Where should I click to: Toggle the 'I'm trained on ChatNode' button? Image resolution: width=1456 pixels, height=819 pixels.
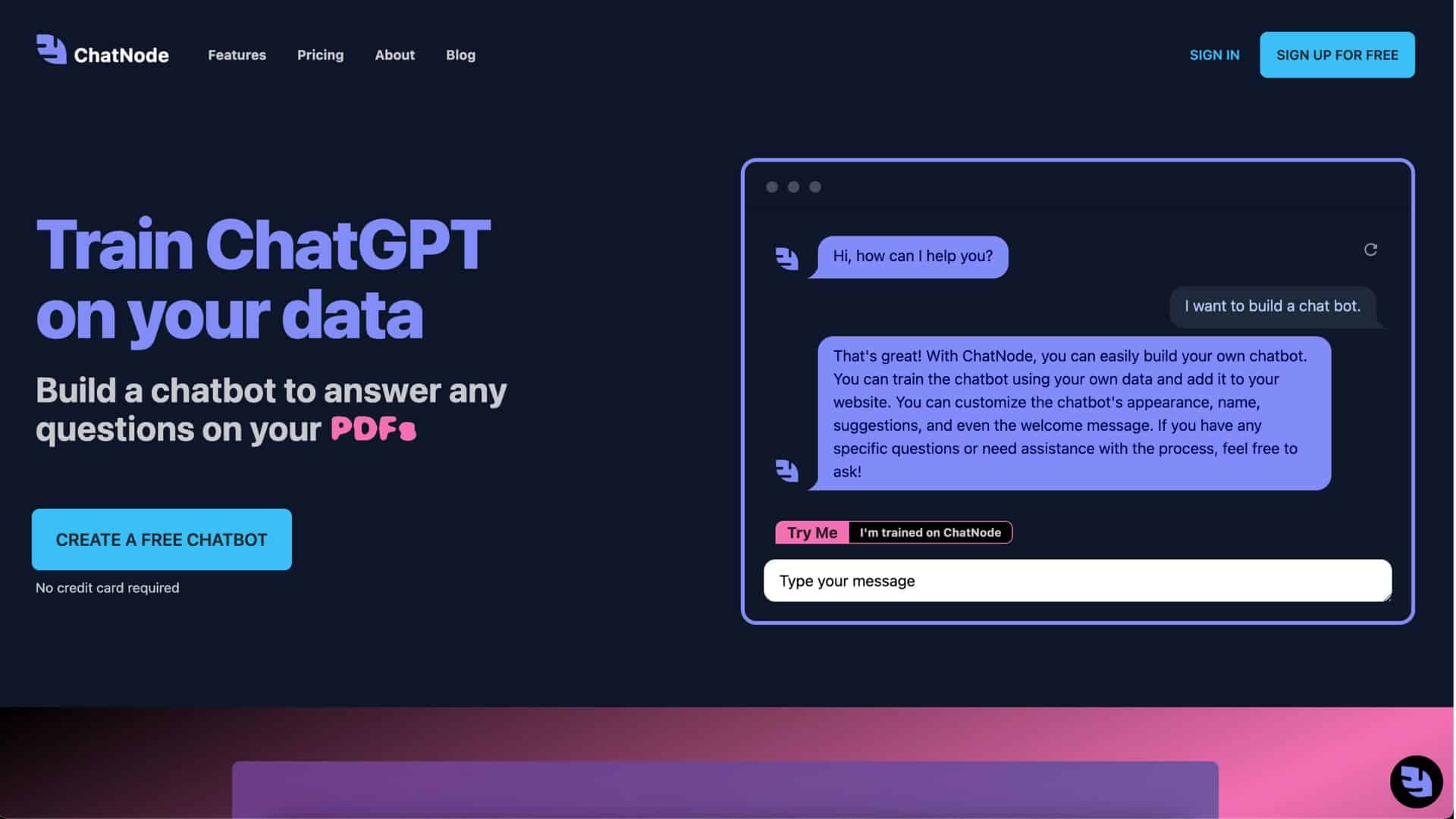point(930,532)
